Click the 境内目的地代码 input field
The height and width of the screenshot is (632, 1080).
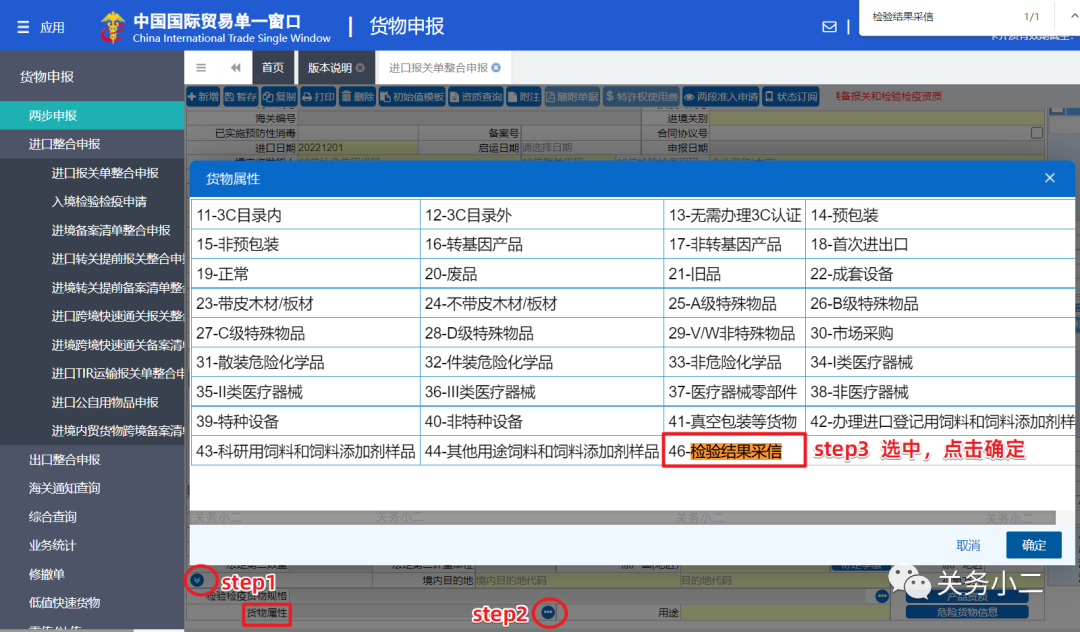577,580
